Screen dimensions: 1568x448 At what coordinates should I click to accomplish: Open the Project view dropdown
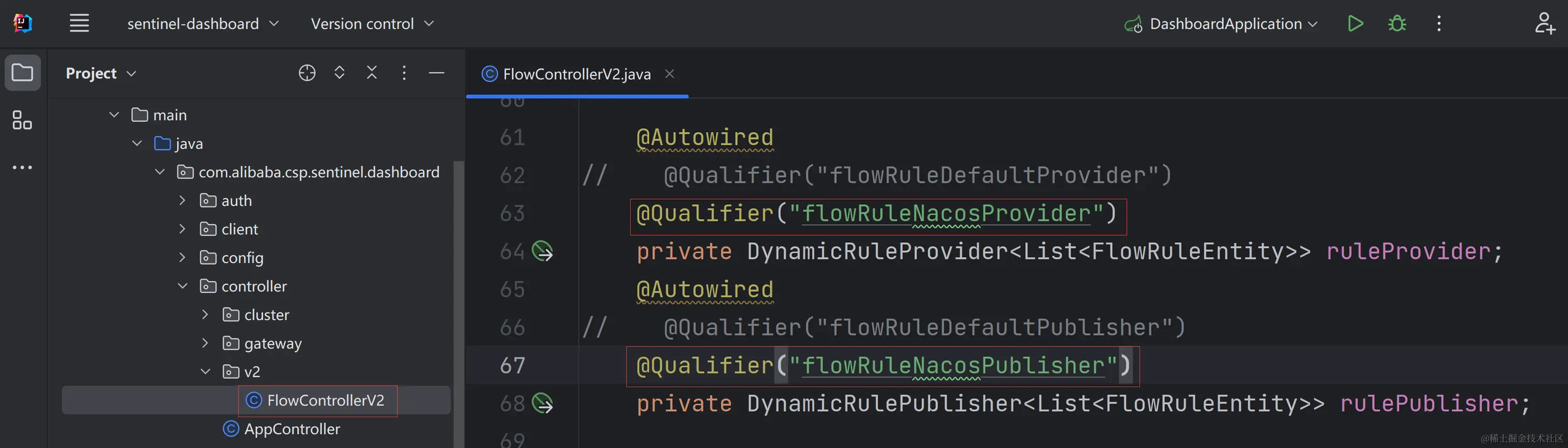[x=101, y=74]
